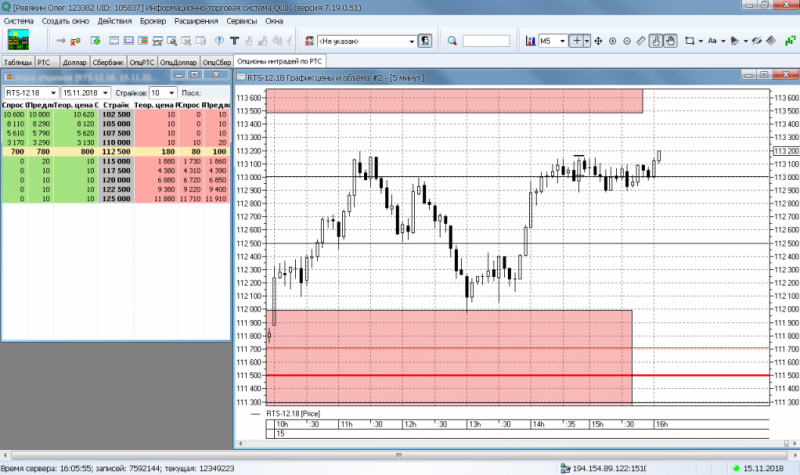
Task: Select the 102 500 strike cell
Action: (116, 114)
